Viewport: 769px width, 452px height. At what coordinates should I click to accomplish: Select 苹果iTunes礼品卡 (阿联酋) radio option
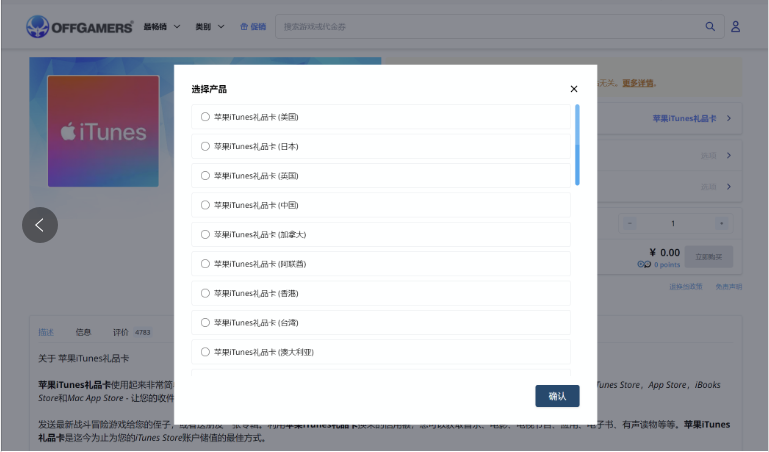coord(205,264)
